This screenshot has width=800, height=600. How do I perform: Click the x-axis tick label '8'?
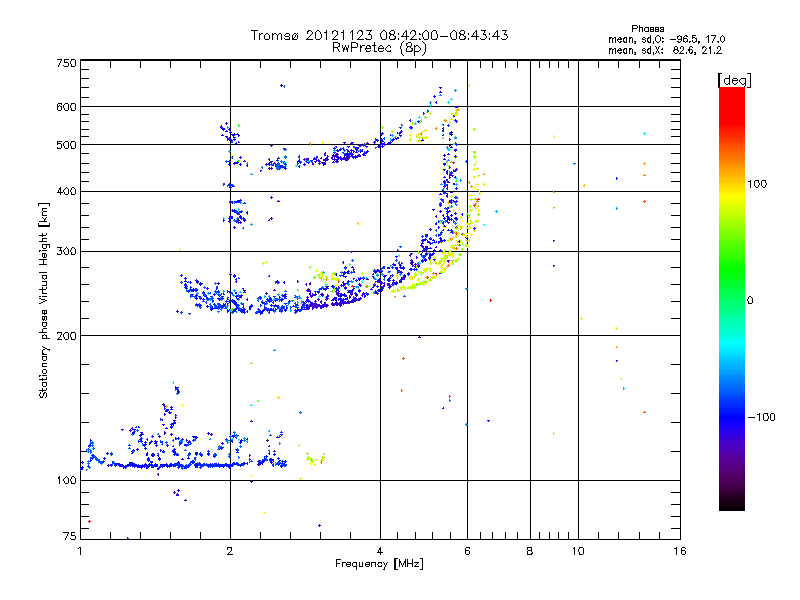530,551
